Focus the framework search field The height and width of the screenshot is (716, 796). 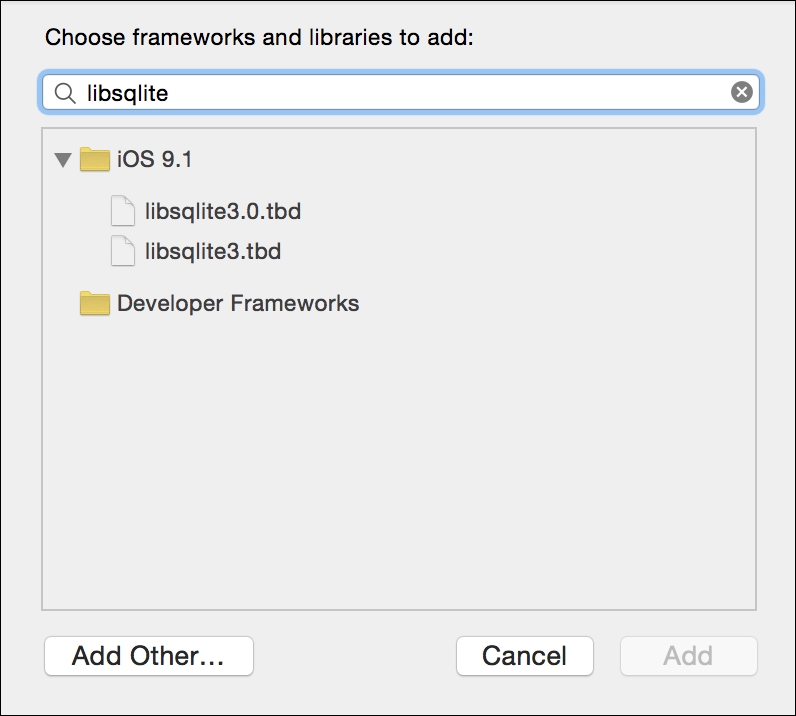[x=401, y=92]
